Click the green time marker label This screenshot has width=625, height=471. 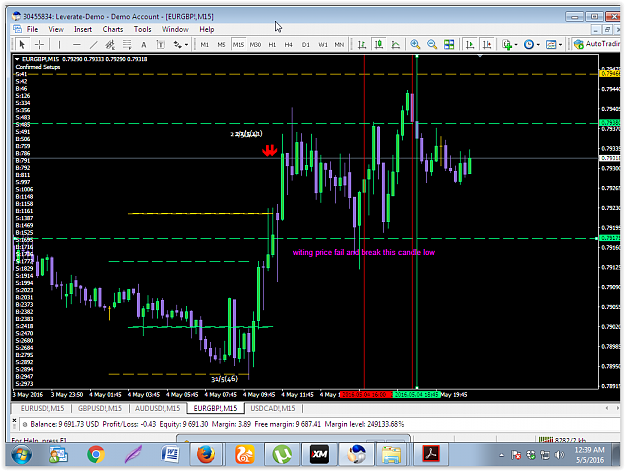point(416,394)
